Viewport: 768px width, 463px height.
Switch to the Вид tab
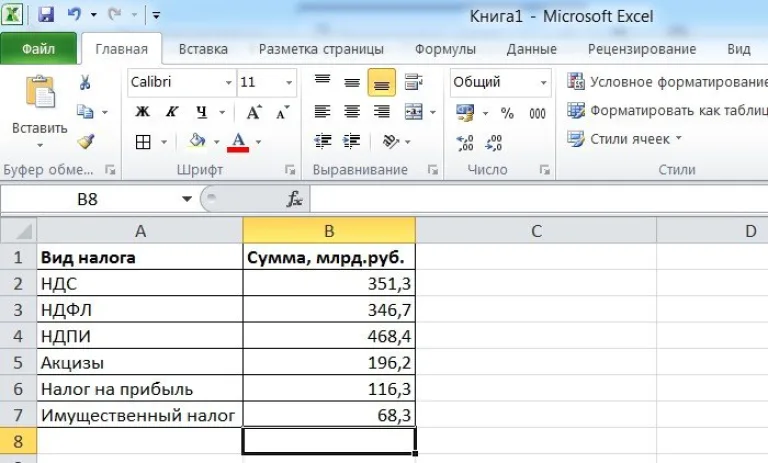pyautogui.click(x=739, y=49)
